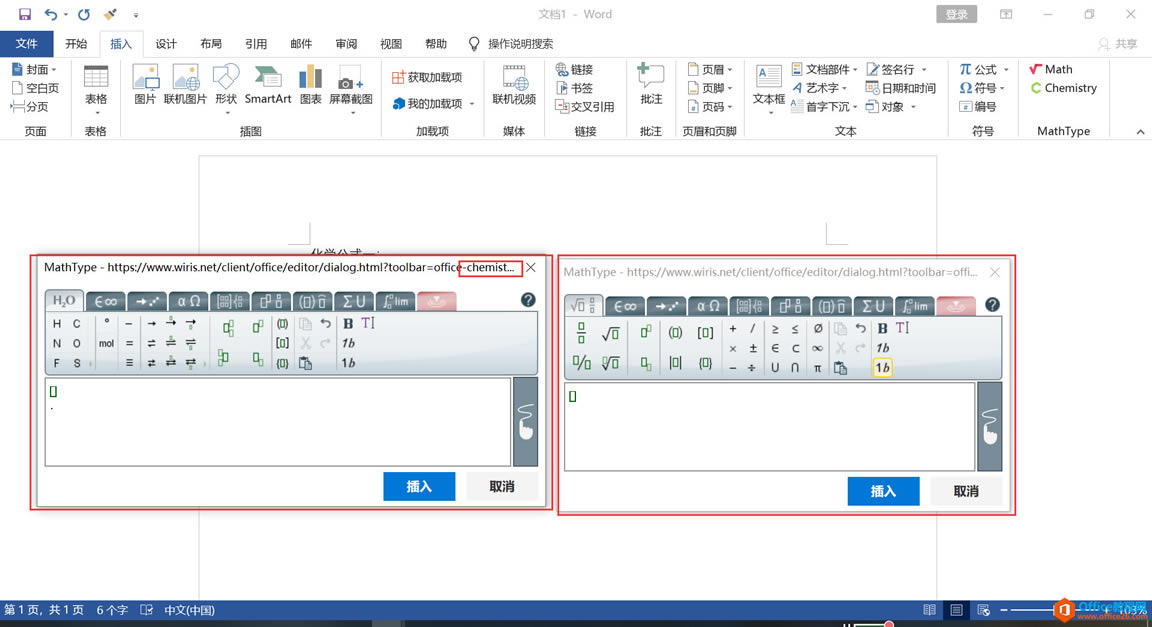The height and width of the screenshot is (627, 1152).
Task: Toggle the highlighted italic style in the math dialog
Action: pos(881,367)
